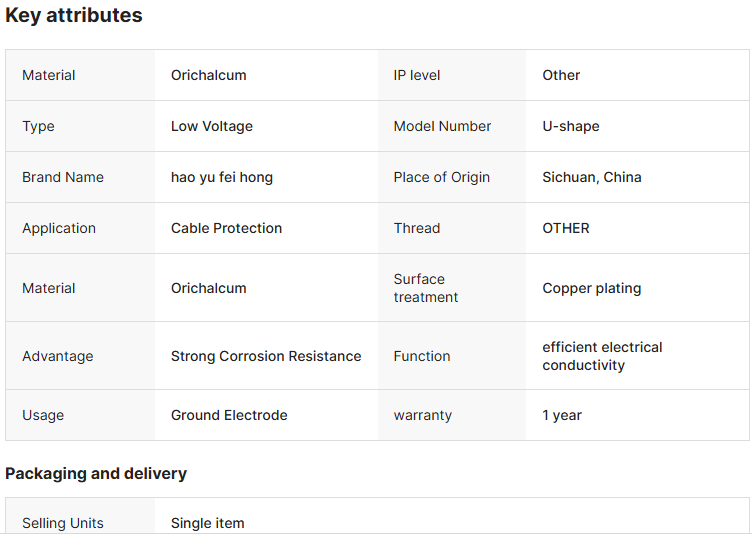Click the Copper plating value
Image resolution: width=752 pixels, height=534 pixels.
[592, 288]
